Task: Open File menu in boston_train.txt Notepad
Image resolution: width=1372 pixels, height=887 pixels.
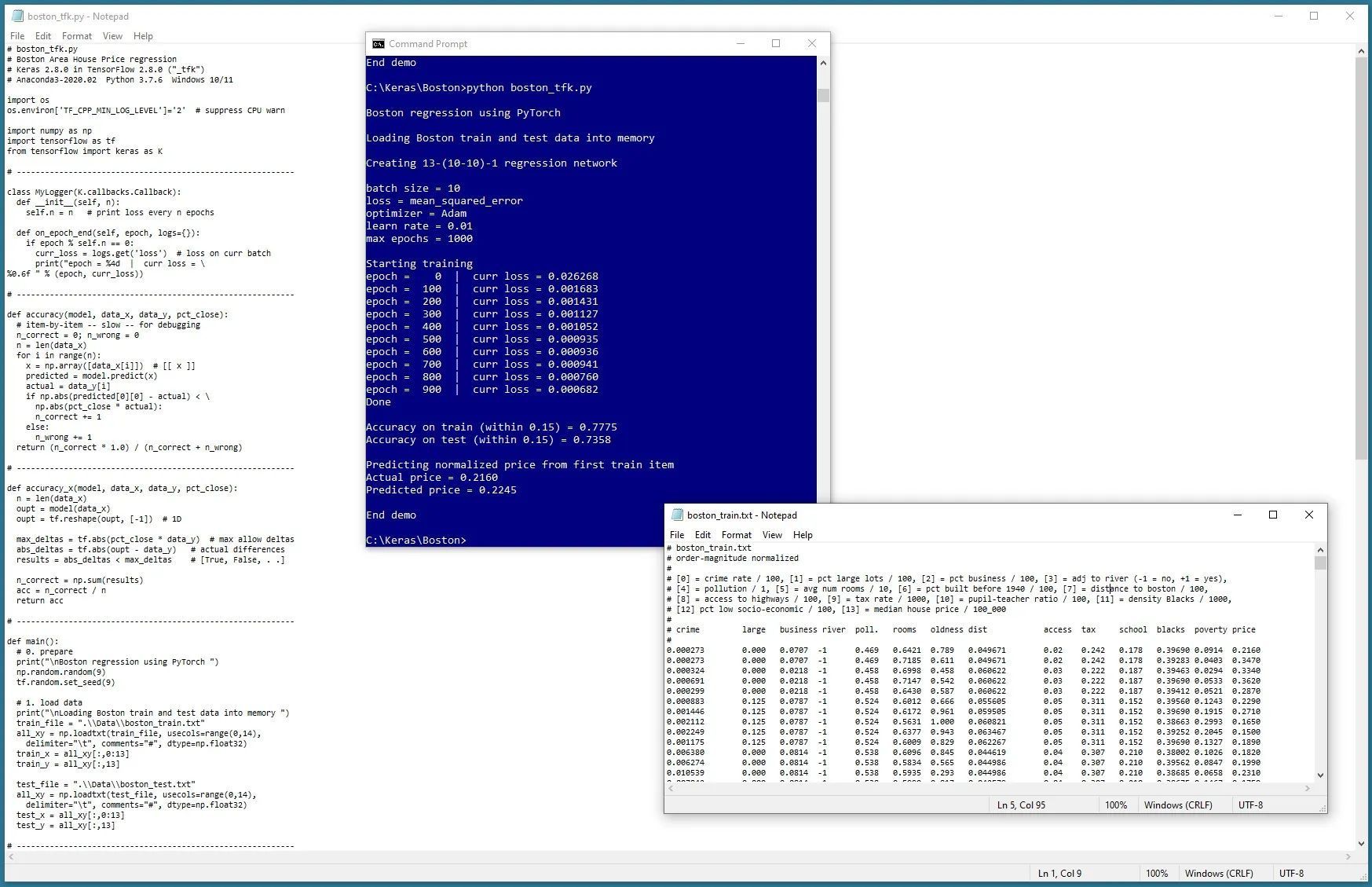Action: (x=677, y=535)
